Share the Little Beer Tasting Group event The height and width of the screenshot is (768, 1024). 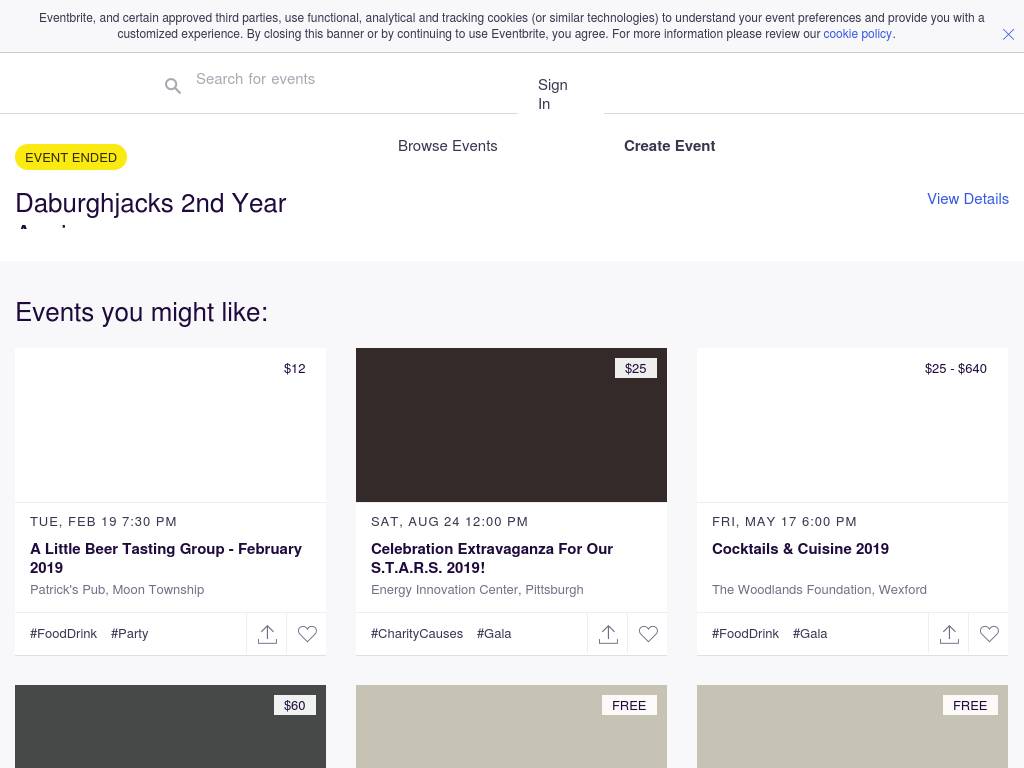click(267, 634)
